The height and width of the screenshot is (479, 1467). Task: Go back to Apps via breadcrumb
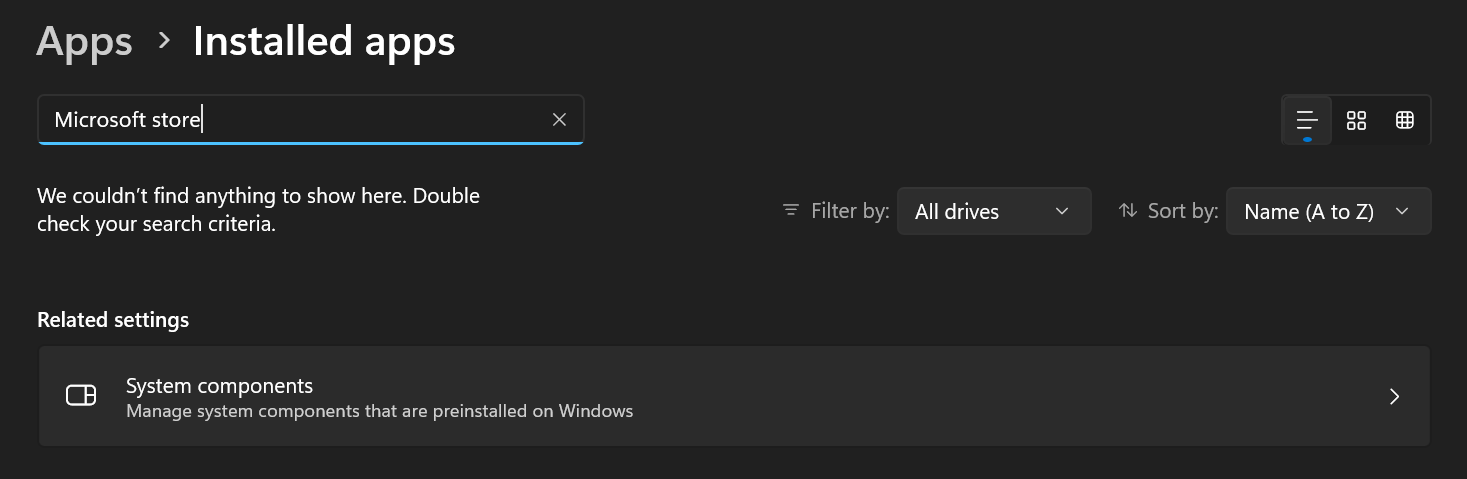coord(84,42)
